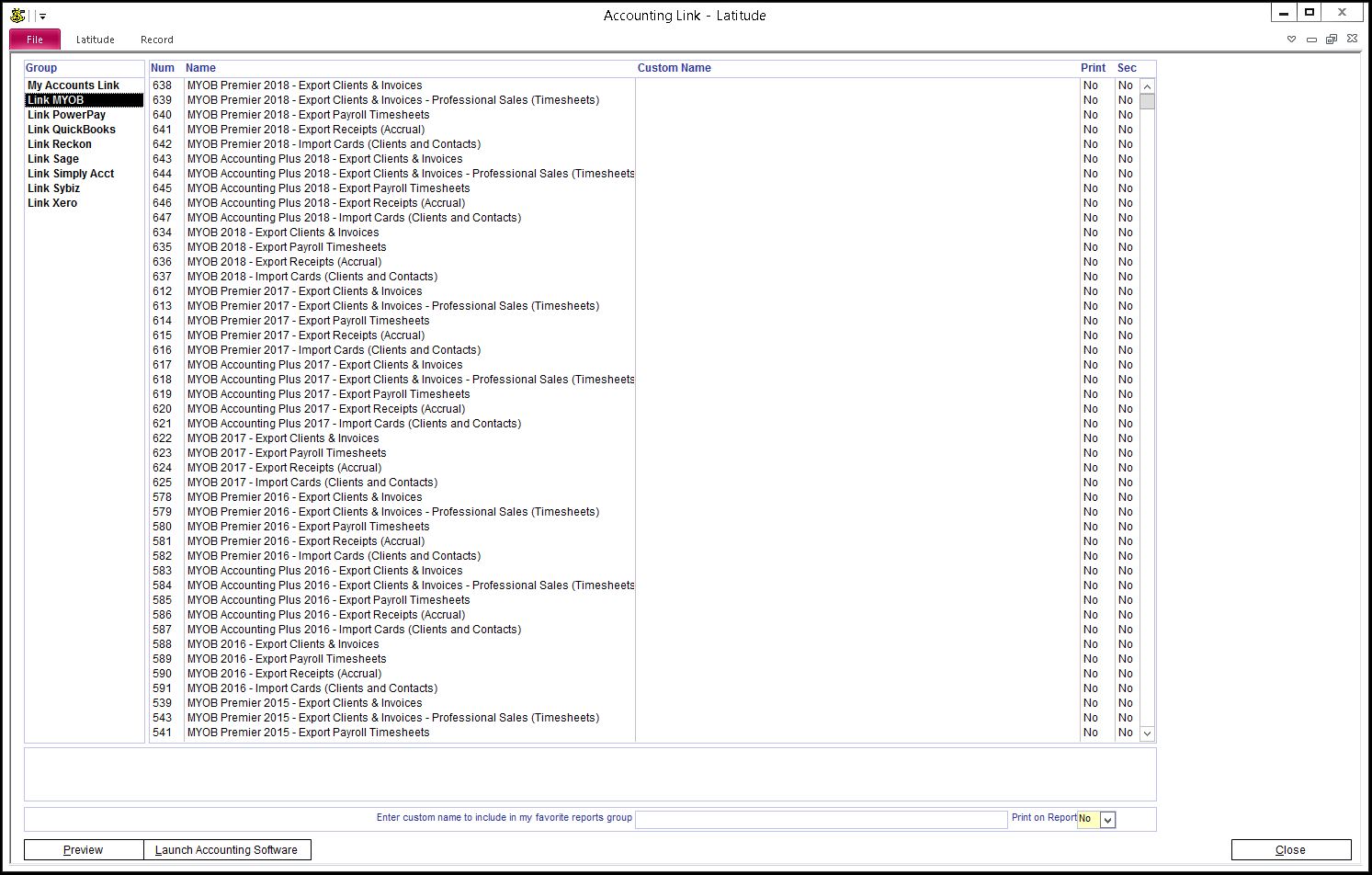Select row 612 MYOB Premier 2017 Export Clients & Invoices
This screenshot has width=1372, height=875.
(643, 291)
